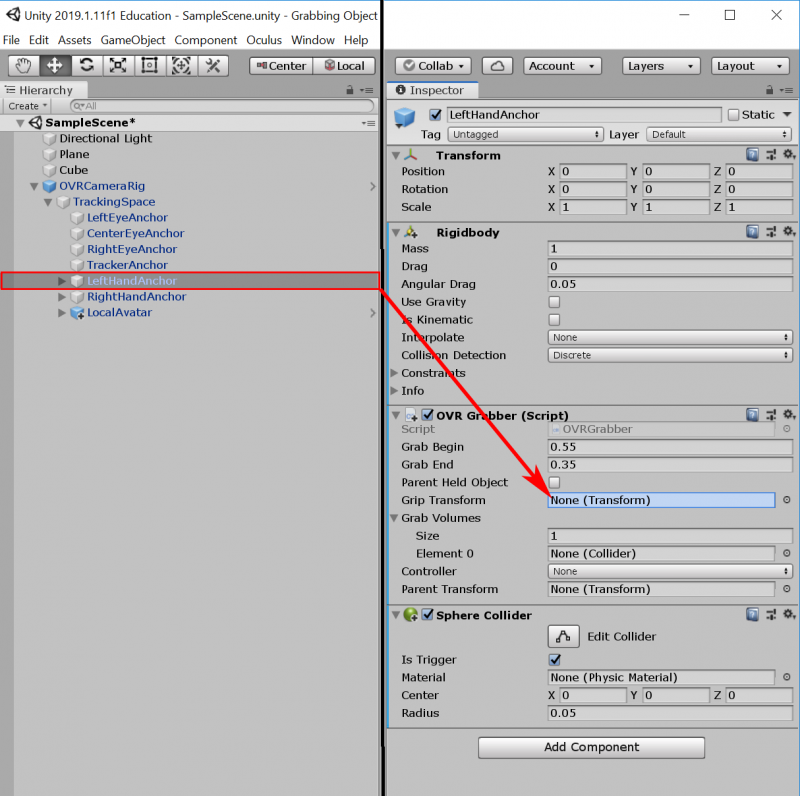Open Sphere Collider component gear menu
Image resolution: width=800 pixels, height=796 pixels.
[x=789, y=614]
